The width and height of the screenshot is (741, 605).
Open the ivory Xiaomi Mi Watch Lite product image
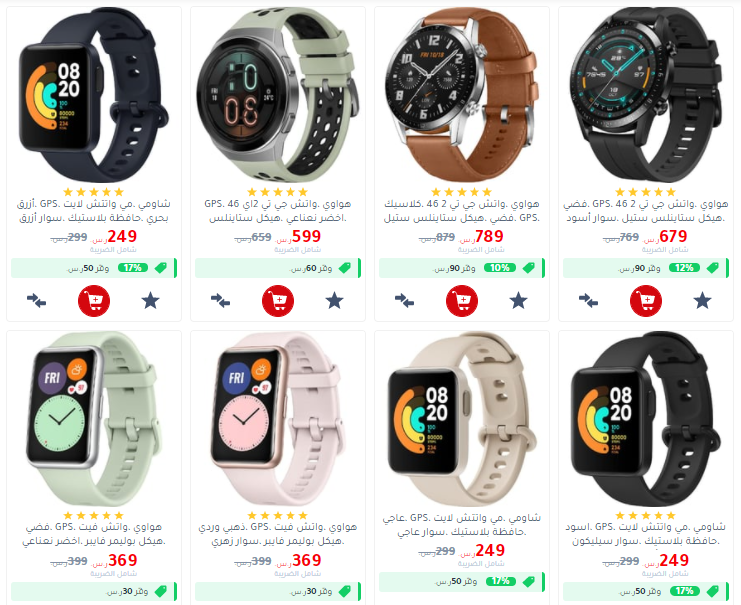pyautogui.click(x=462, y=419)
